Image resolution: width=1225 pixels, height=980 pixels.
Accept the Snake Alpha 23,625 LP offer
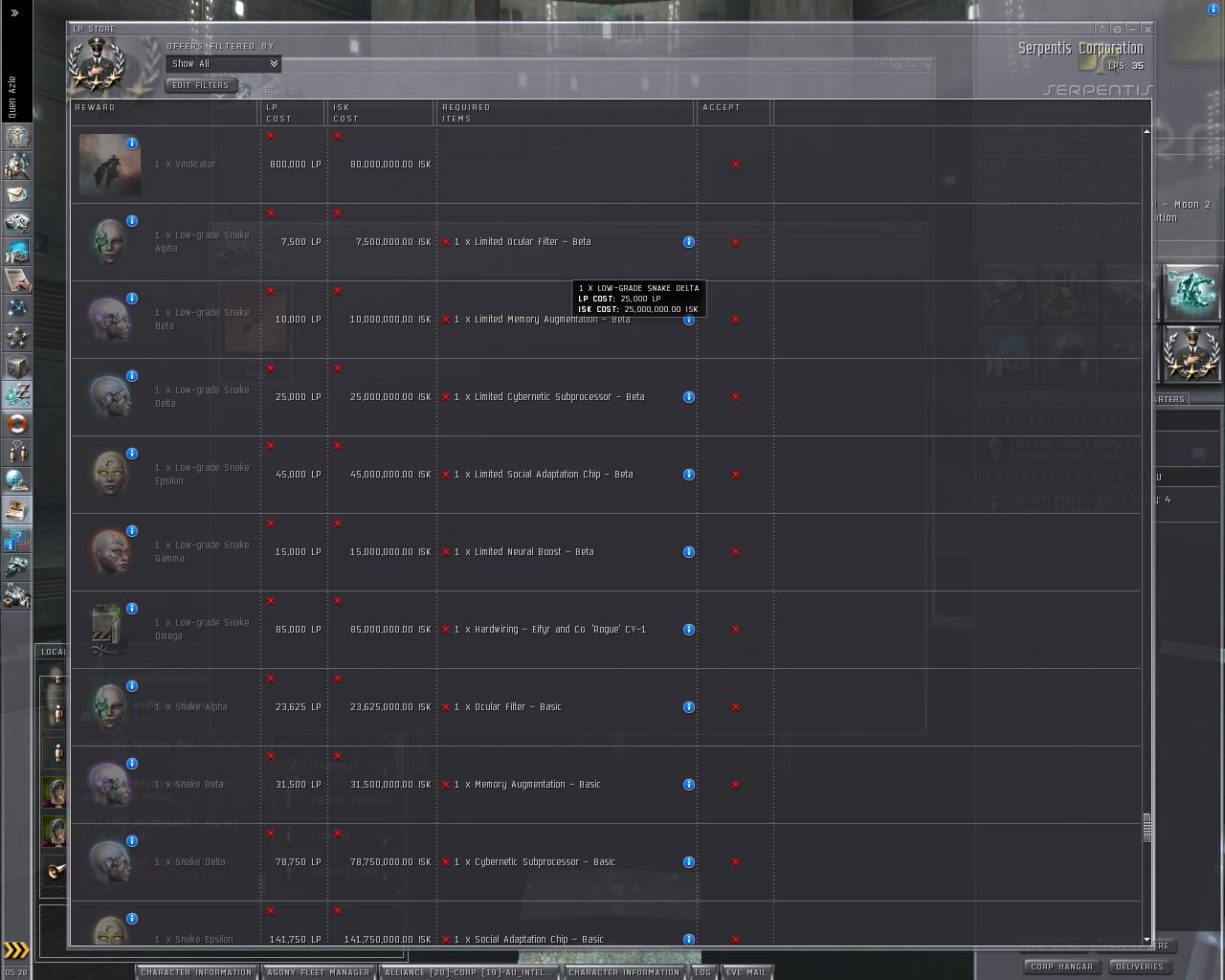(736, 707)
